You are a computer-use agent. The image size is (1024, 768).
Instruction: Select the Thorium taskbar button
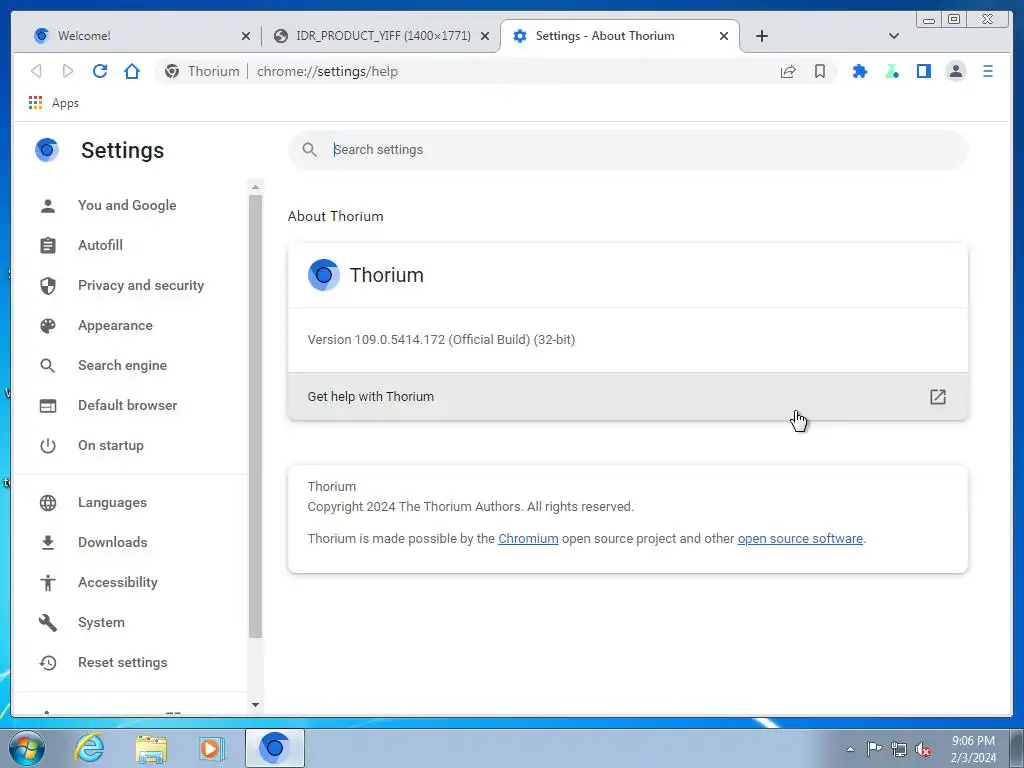coord(274,748)
